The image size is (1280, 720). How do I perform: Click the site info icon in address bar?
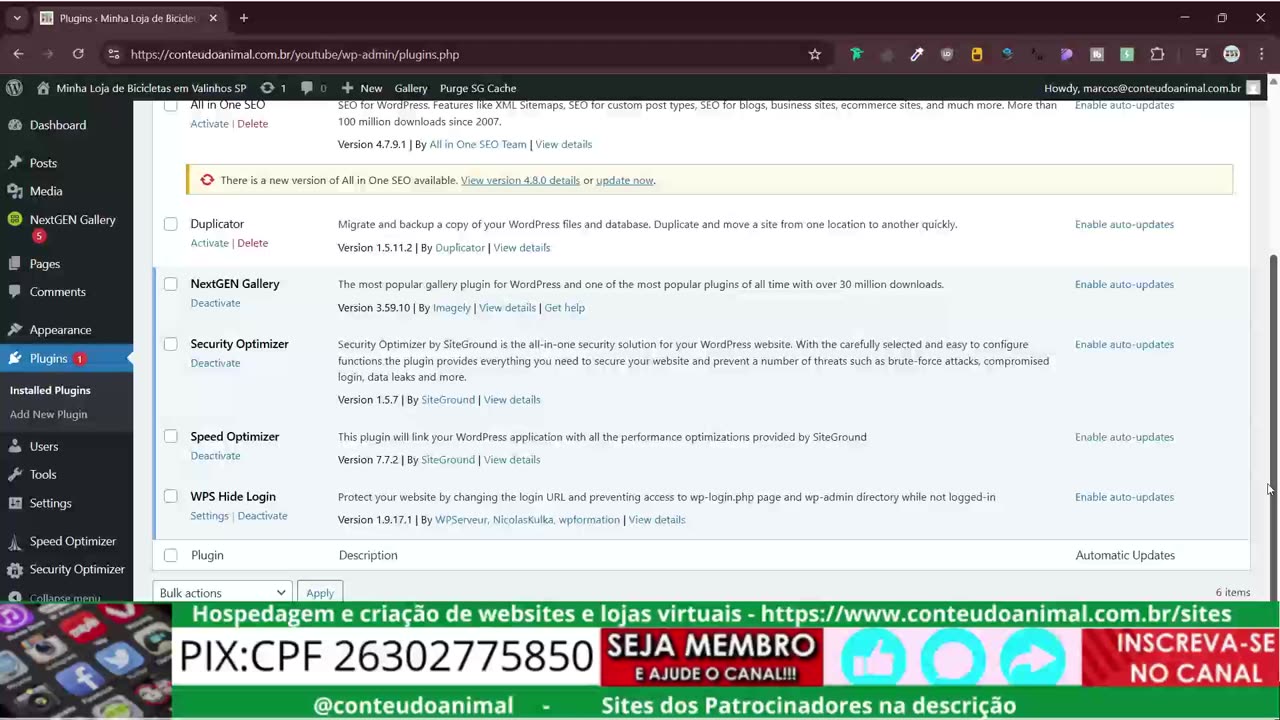pos(113,54)
